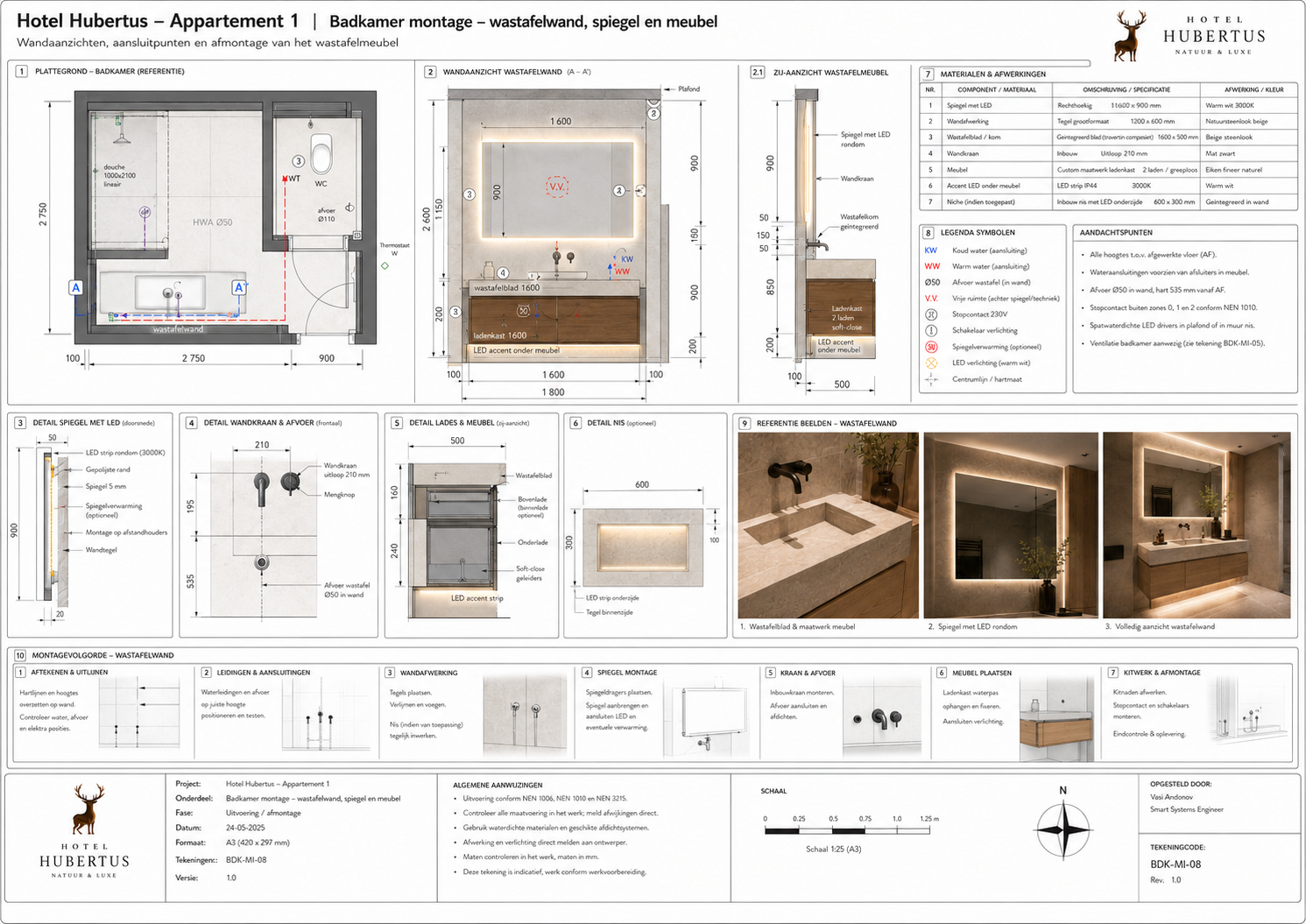The height and width of the screenshot is (924, 1306).
Task: Click drawing code BDK-MI-08 under Tekeningcode
Action: 1175,864
